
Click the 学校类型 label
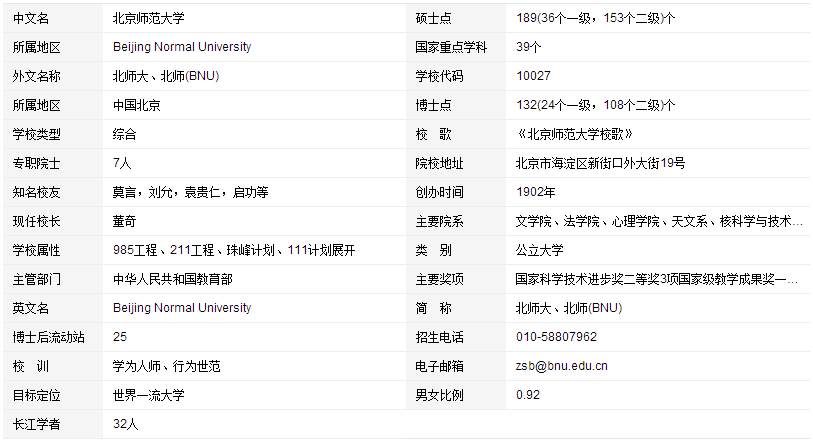click(37, 134)
